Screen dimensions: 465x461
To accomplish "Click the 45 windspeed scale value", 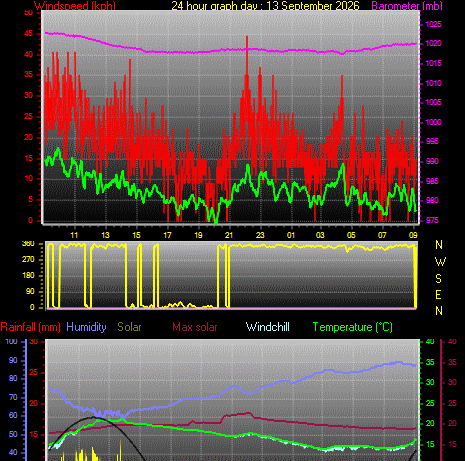I will [x=29, y=33].
